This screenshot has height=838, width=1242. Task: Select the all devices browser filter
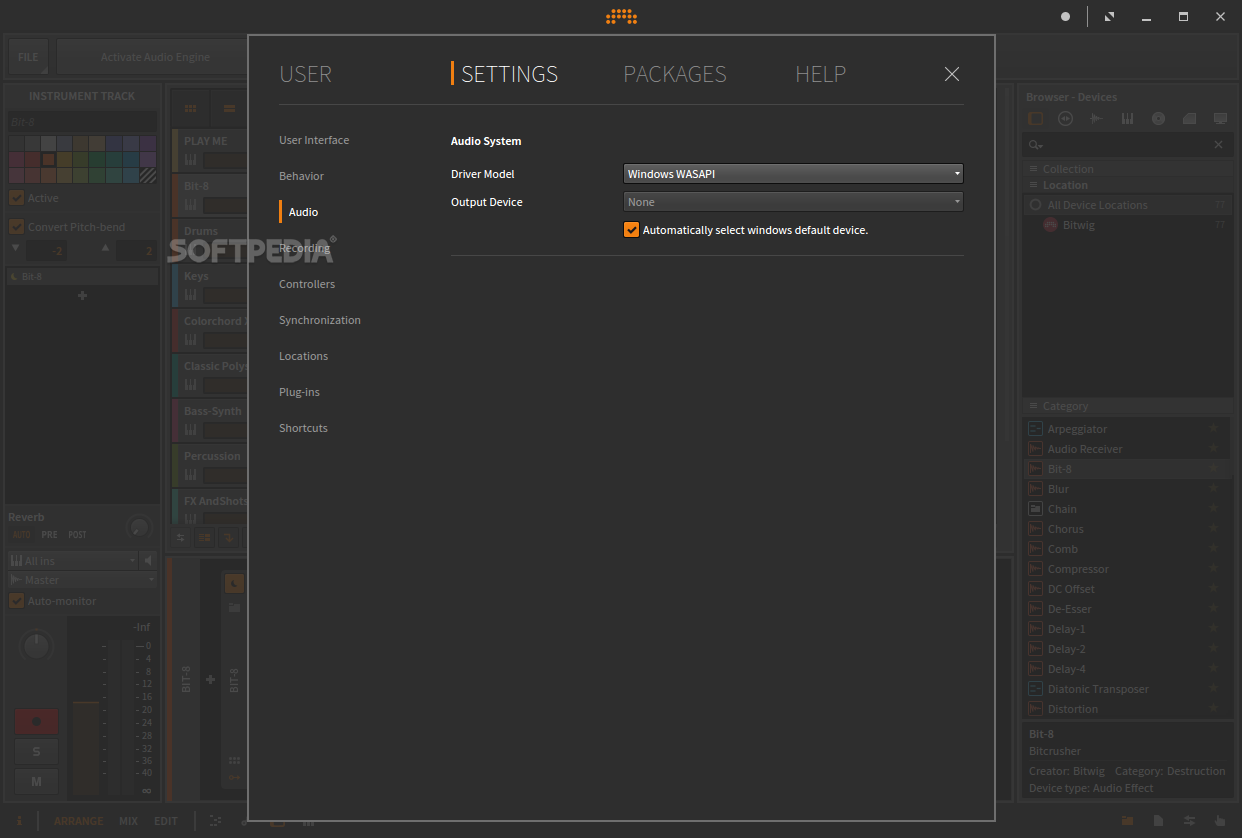point(1036,118)
